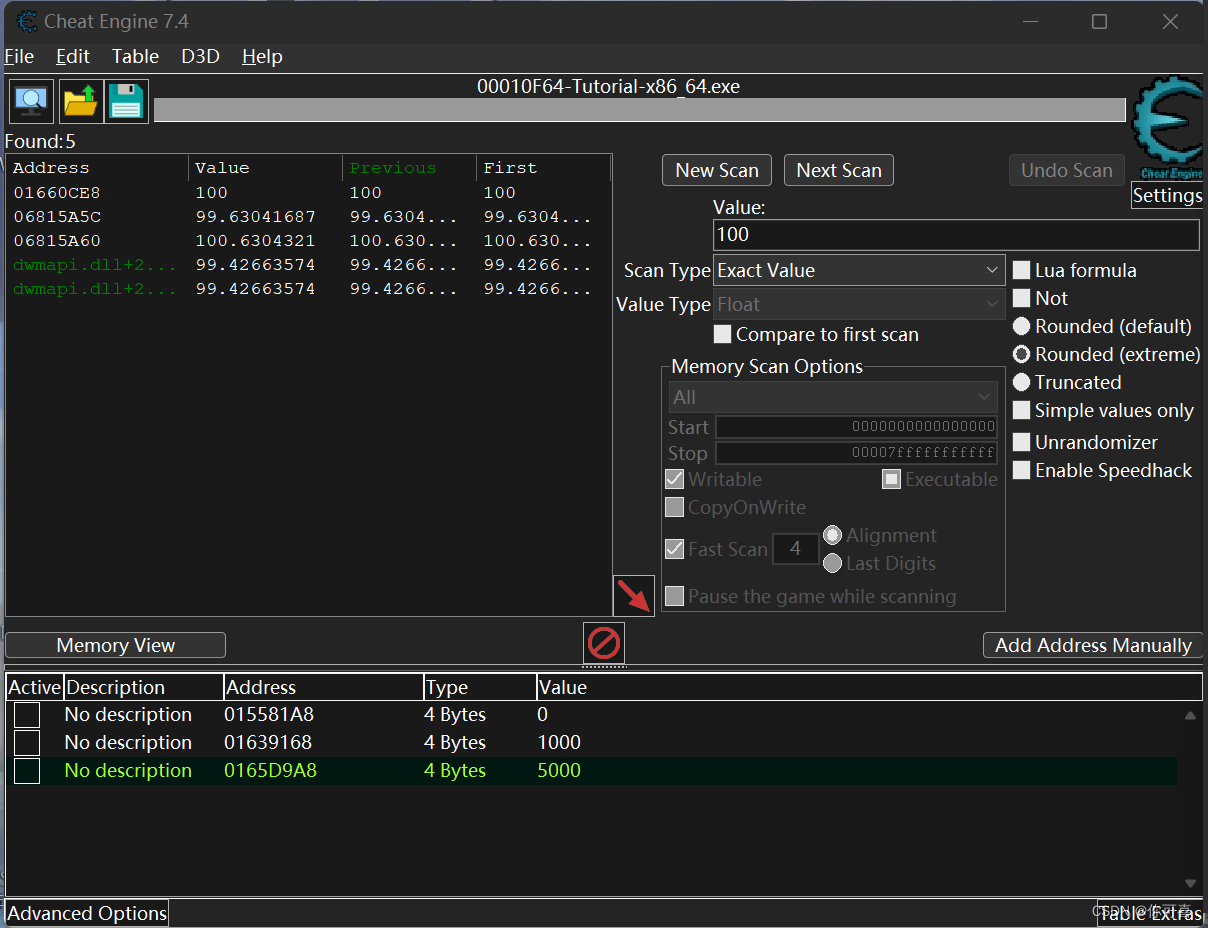Viewport: 1208px width, 928px height.
Task: Open the File menu
Action: pos(19,57)
